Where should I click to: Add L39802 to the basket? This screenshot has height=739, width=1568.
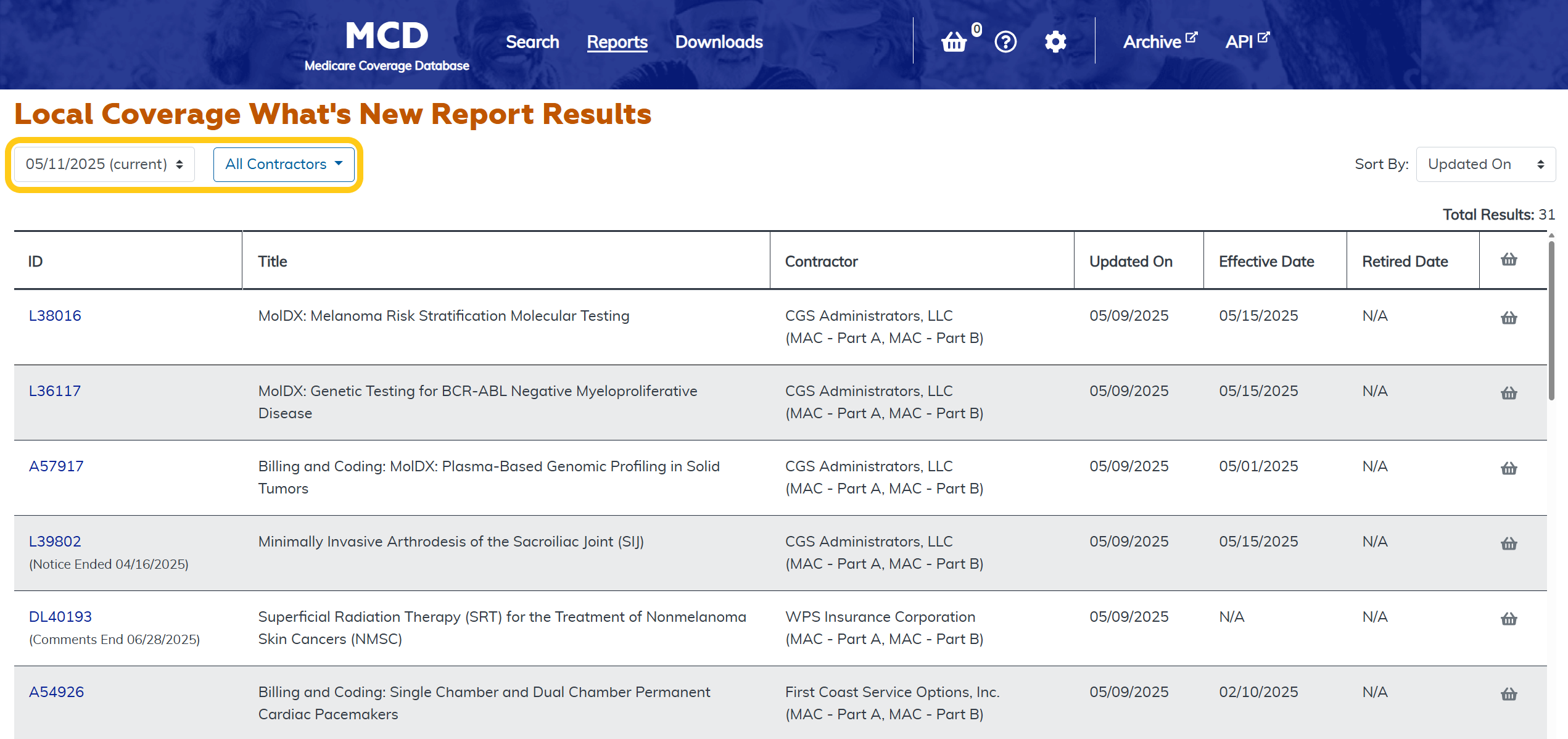(x=1509, y=544)
